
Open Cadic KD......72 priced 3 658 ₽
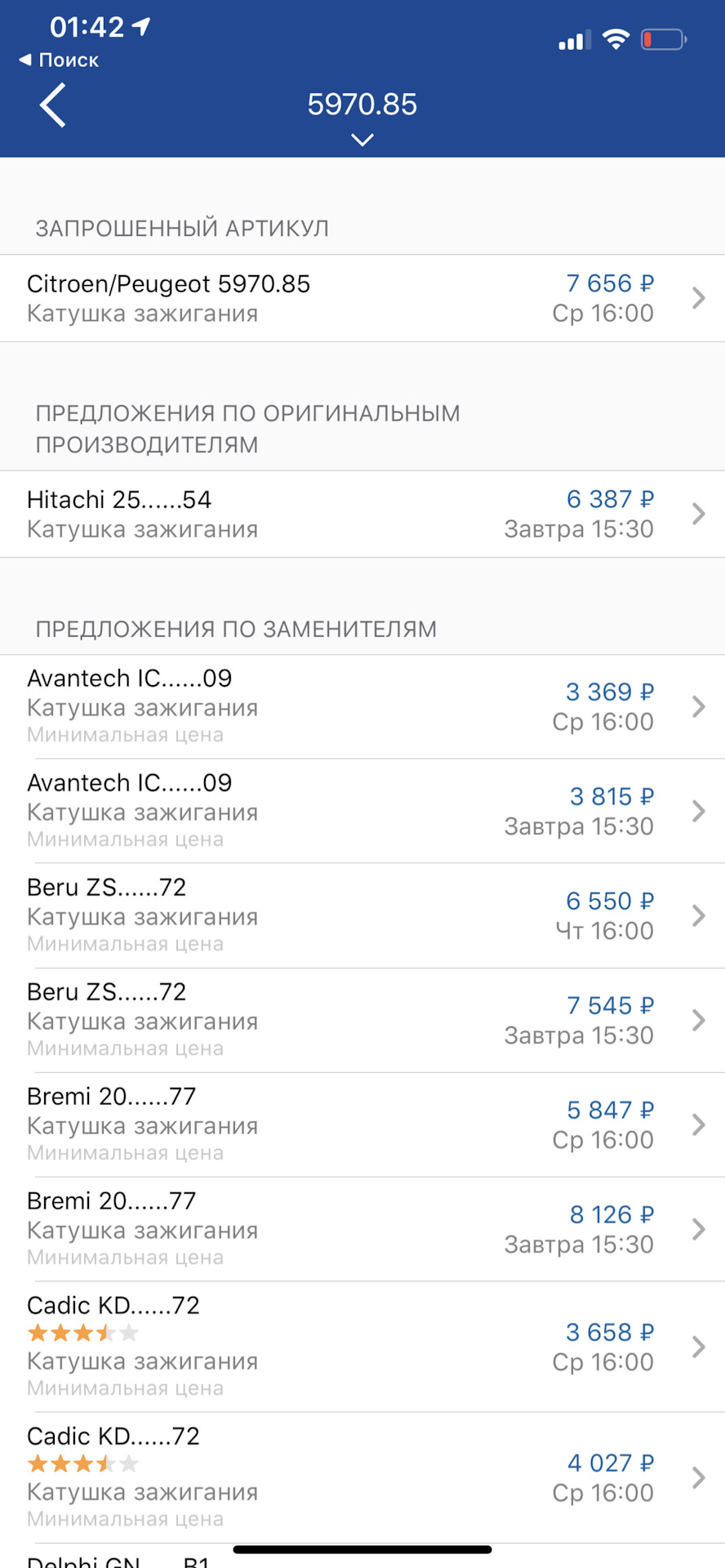[x=113, y=1306]
